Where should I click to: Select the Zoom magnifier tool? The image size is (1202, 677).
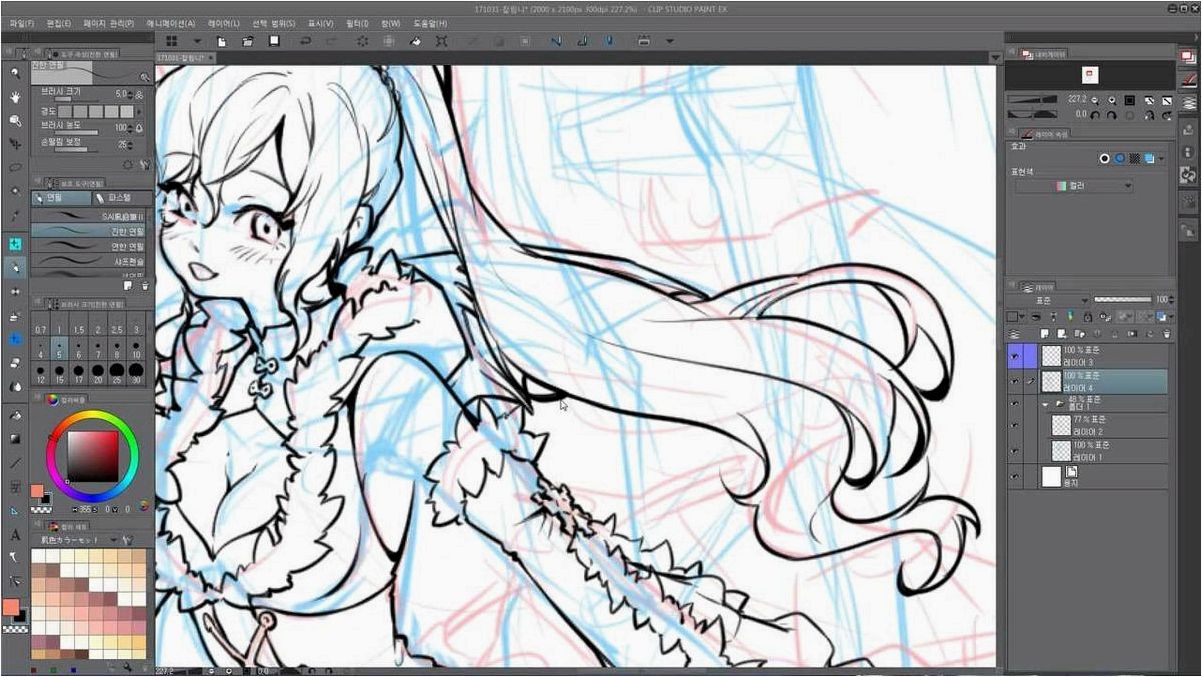tap(15, 72)
